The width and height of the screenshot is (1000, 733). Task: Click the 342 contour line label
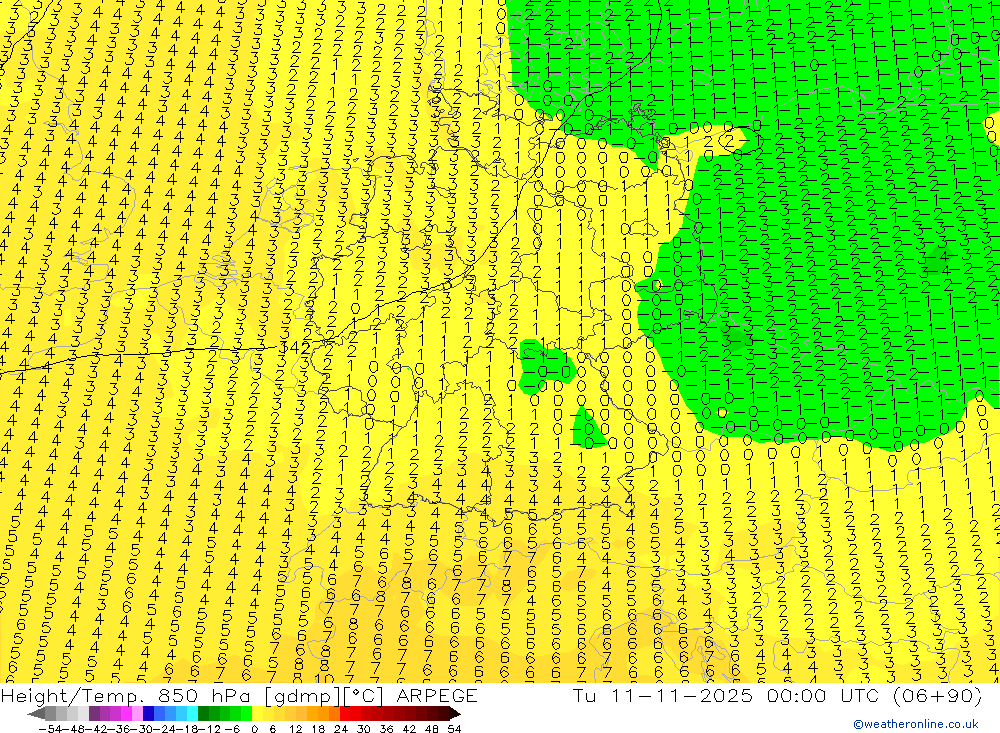point(297,348)
